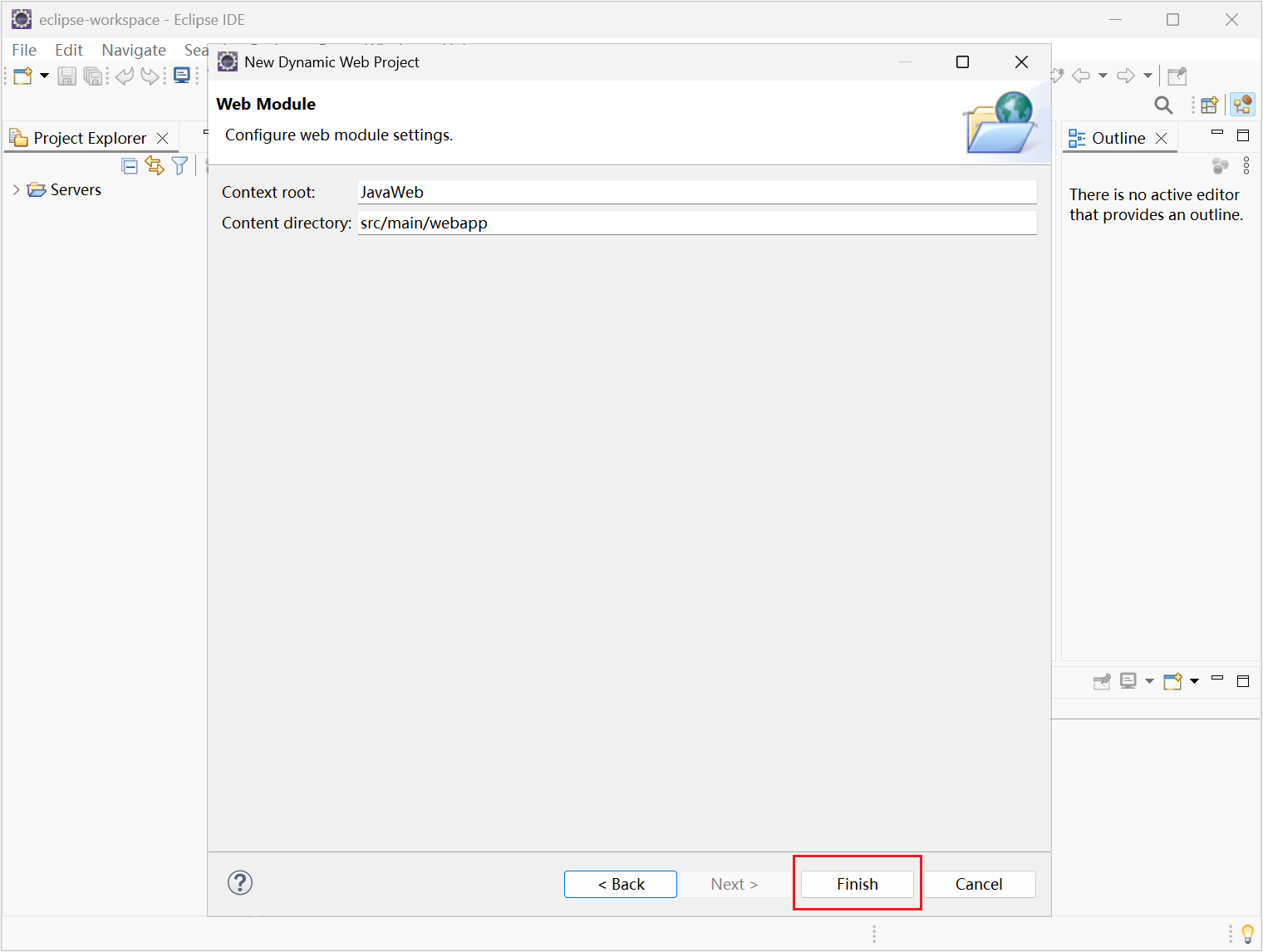Select the Java EE perspective button
The image size is (1263, 952).
pyautogui.click(x=1243, y=105)
